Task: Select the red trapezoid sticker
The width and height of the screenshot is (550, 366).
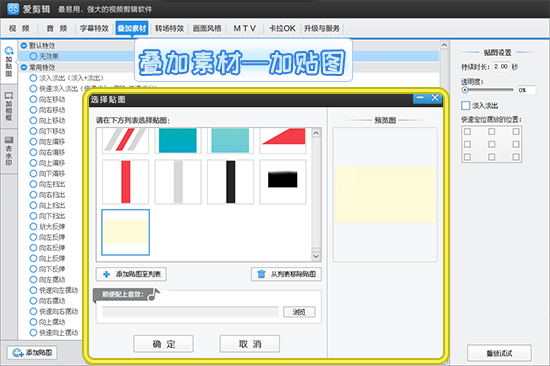Action: tap(283, 140)
